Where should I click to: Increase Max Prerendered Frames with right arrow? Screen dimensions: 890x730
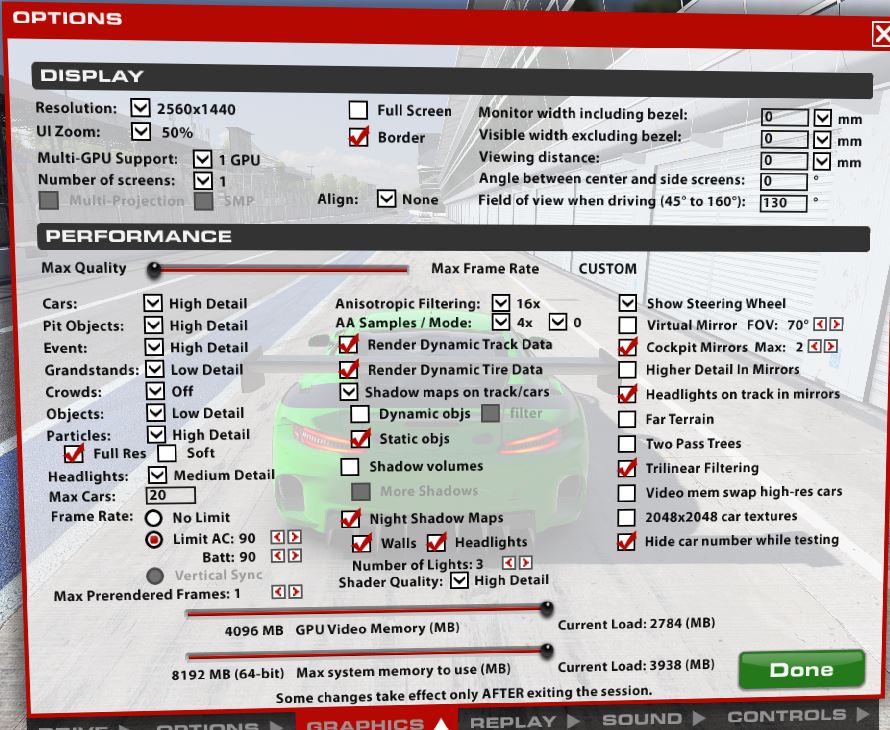295,592
